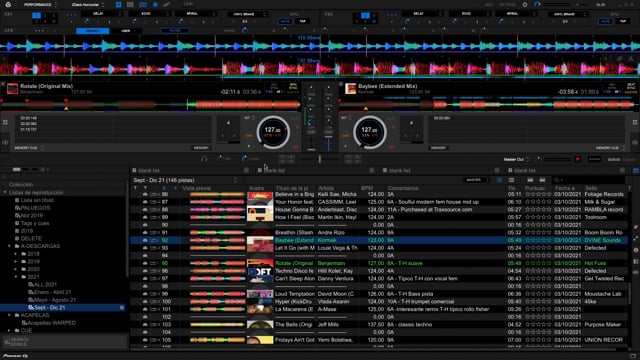
Task: Click Rotate (Original Mix) album art on deck 1
Action: 12,88
